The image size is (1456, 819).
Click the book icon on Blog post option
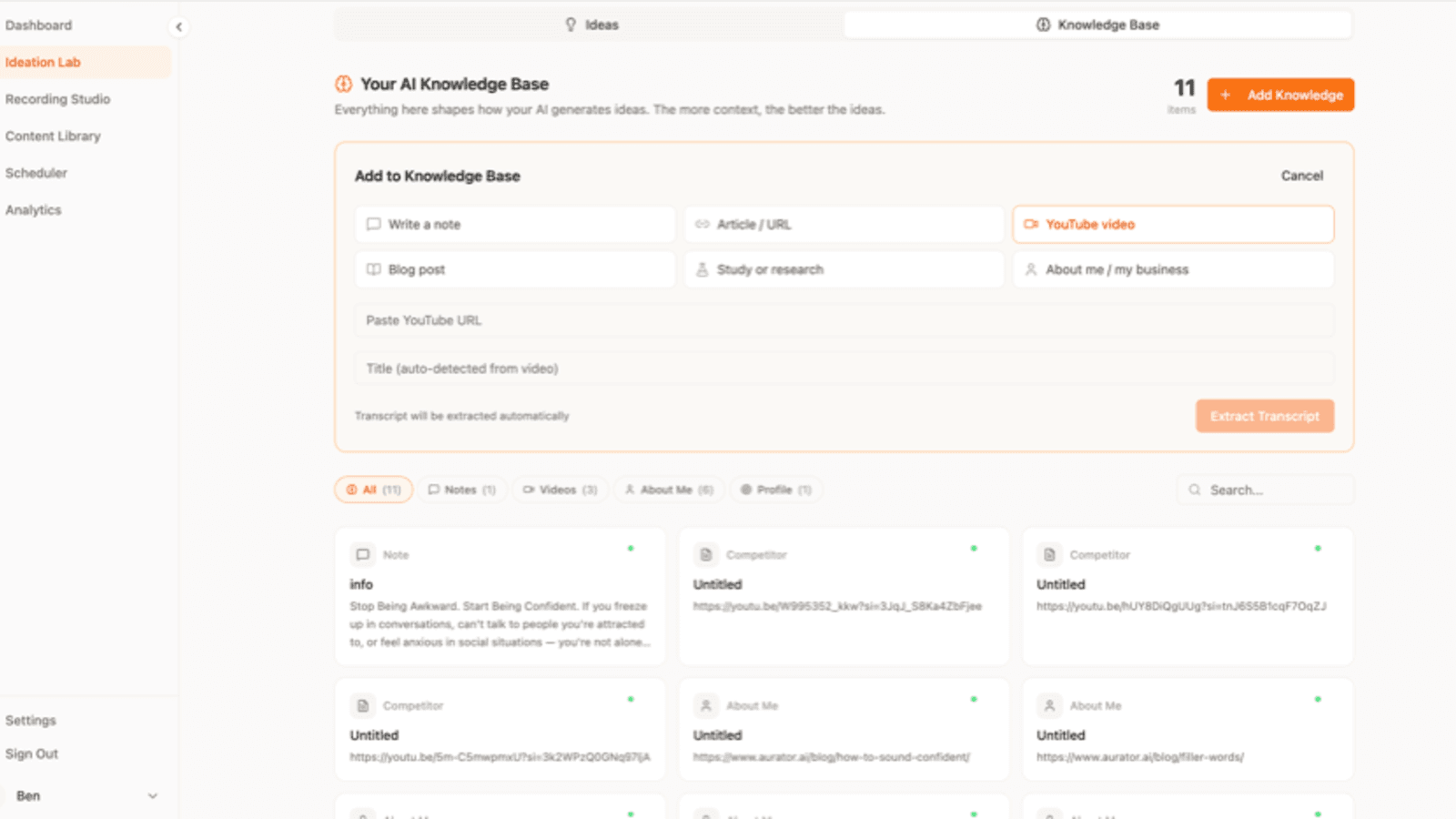click(x=373, y=269)
